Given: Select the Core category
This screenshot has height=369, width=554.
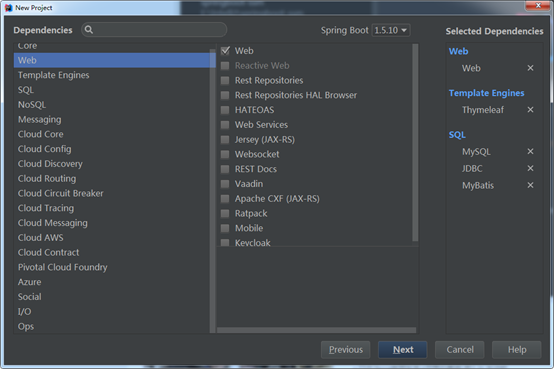Looking at the screenshot, I should coord(113,46).
